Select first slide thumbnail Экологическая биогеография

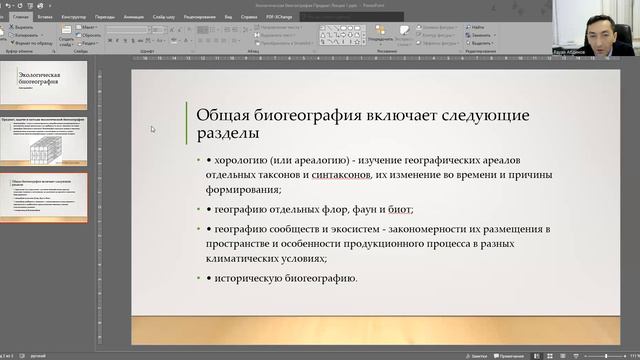pyautogui.click(x=44, y=85)
